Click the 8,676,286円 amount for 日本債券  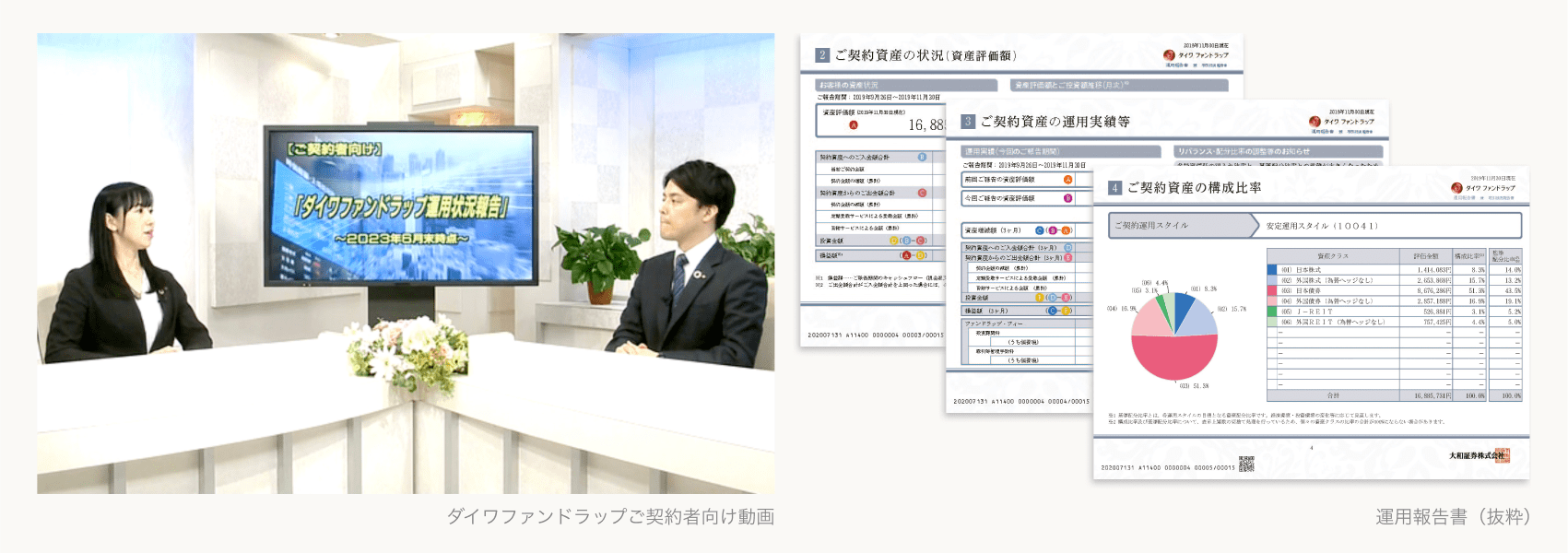[1433, 290]
